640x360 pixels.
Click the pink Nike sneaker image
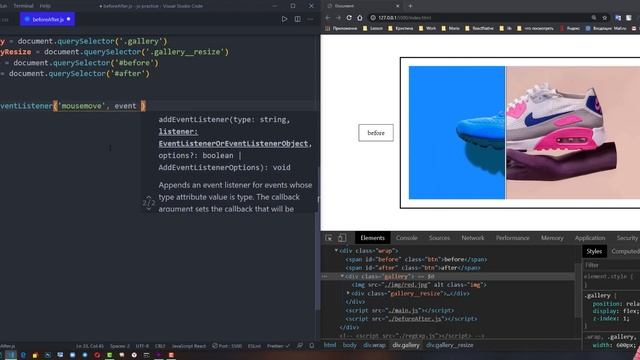tap(573, 133)
